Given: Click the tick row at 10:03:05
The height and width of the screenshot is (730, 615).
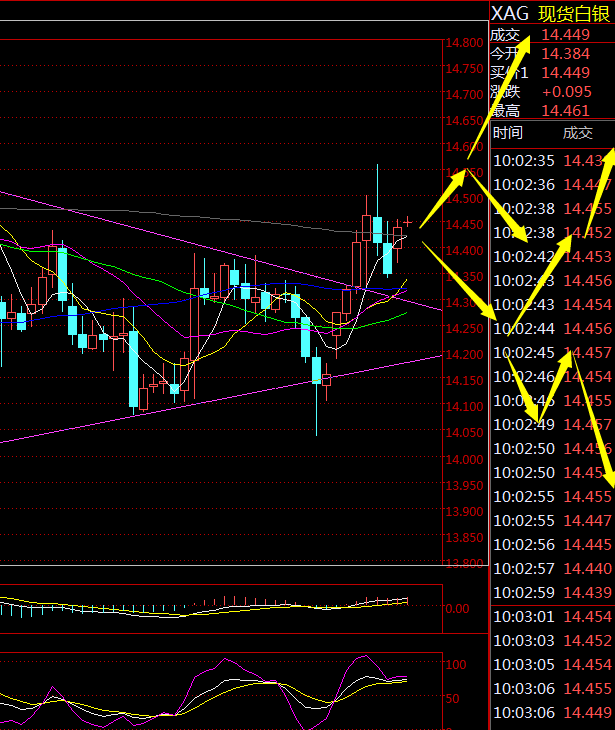Looking at the screenshot, I should (x=553, y=665).
